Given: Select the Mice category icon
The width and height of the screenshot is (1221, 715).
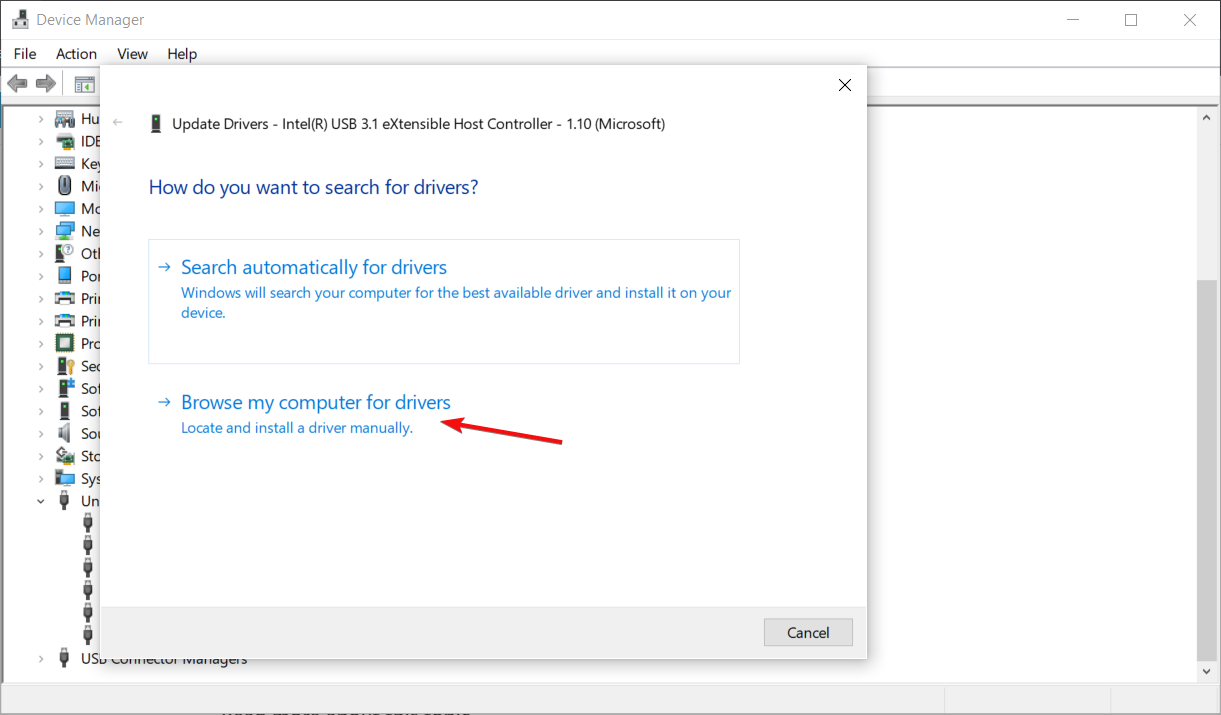Looking at the screenshot, I should 65,186.
